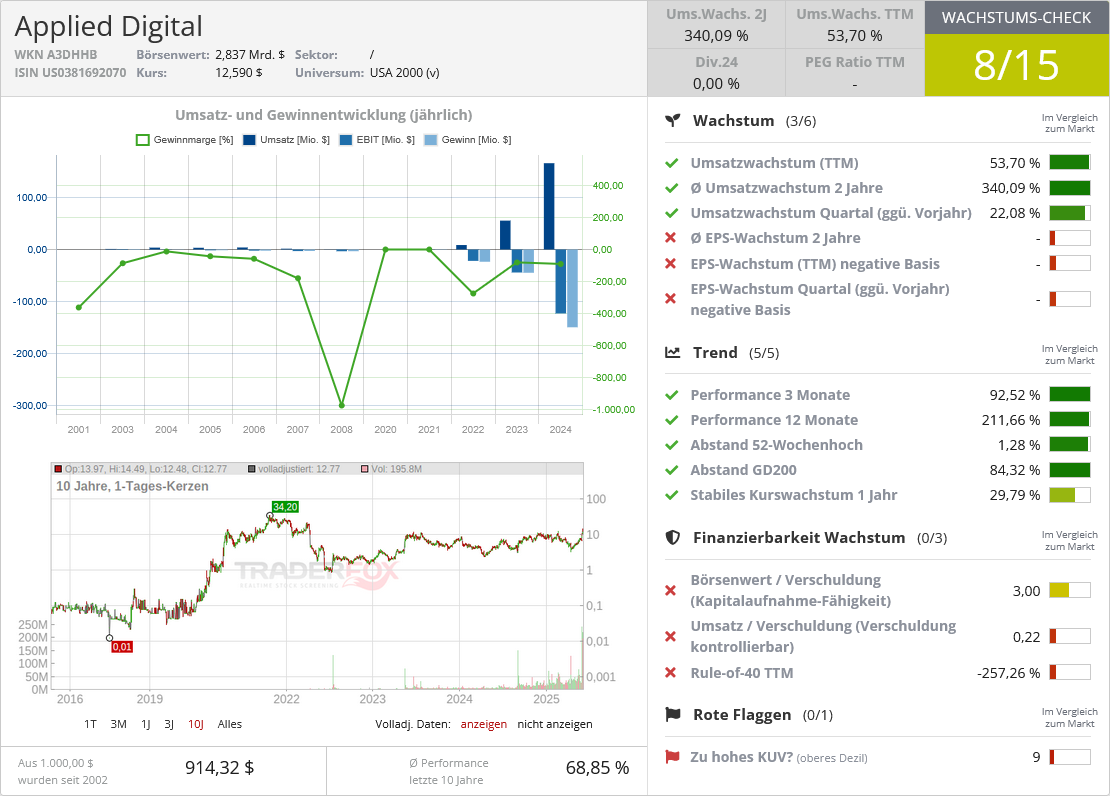Click red X beside Rule-of-40 TTM

tap(671, 673)
